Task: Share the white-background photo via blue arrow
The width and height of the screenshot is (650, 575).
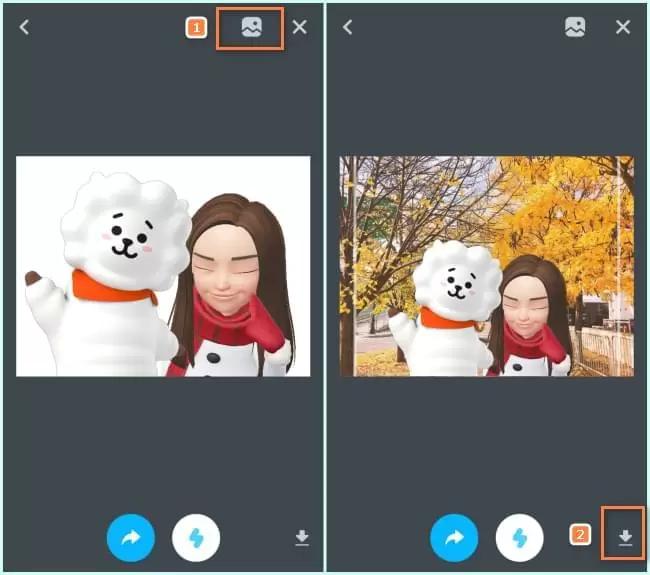Action: [131, 538]
